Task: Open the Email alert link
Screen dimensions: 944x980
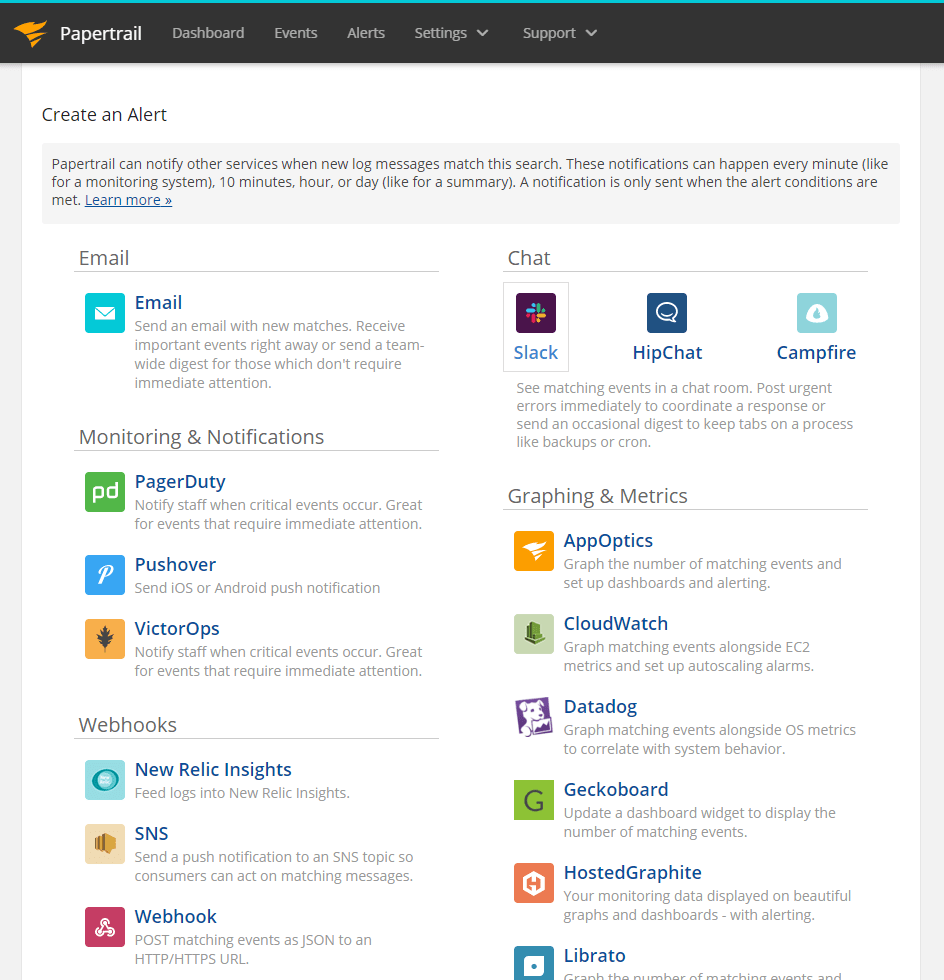Action: tap(158, 302)
